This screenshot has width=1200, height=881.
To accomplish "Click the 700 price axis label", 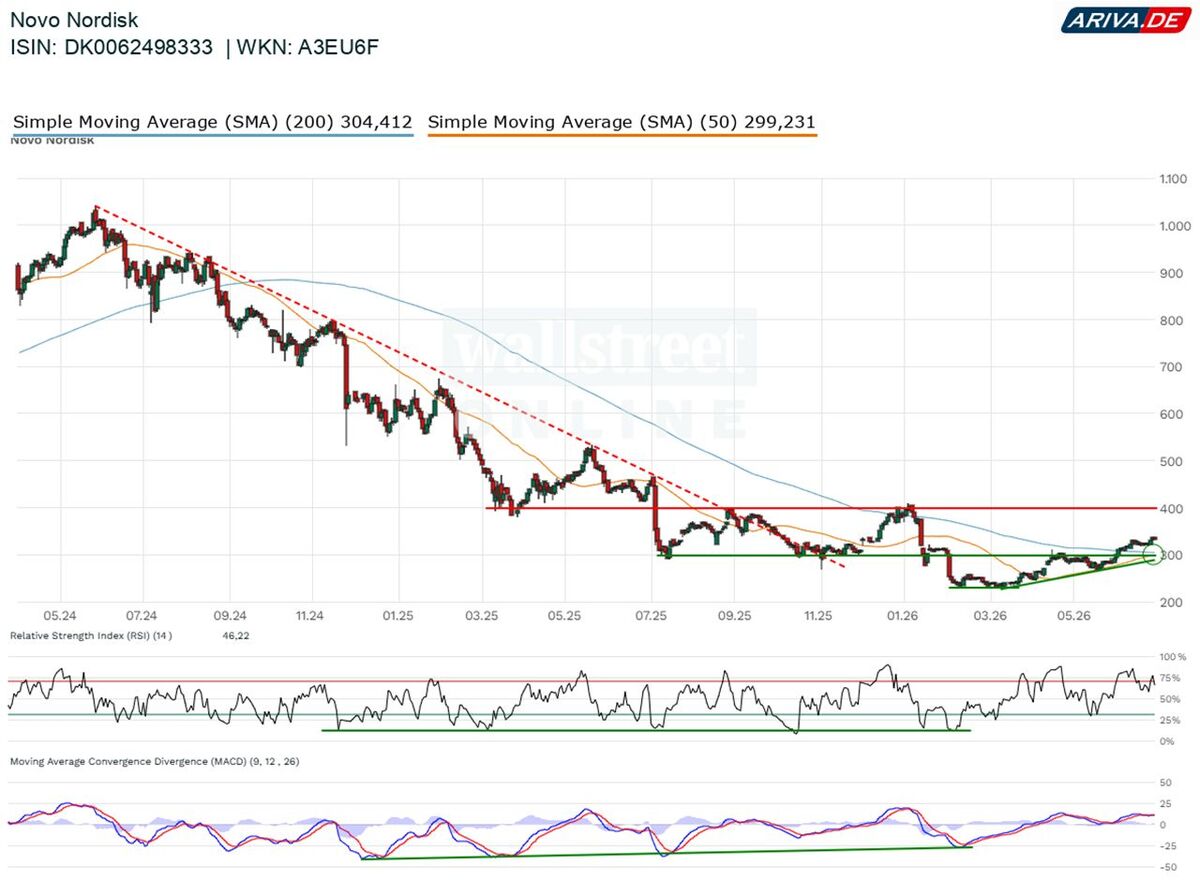I will click(x=1172, y=367).
